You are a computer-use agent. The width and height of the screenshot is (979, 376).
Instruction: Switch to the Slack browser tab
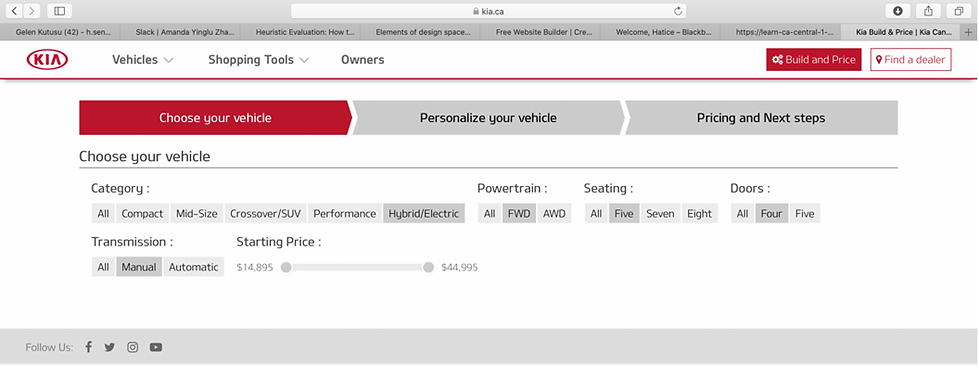point(185,31)
